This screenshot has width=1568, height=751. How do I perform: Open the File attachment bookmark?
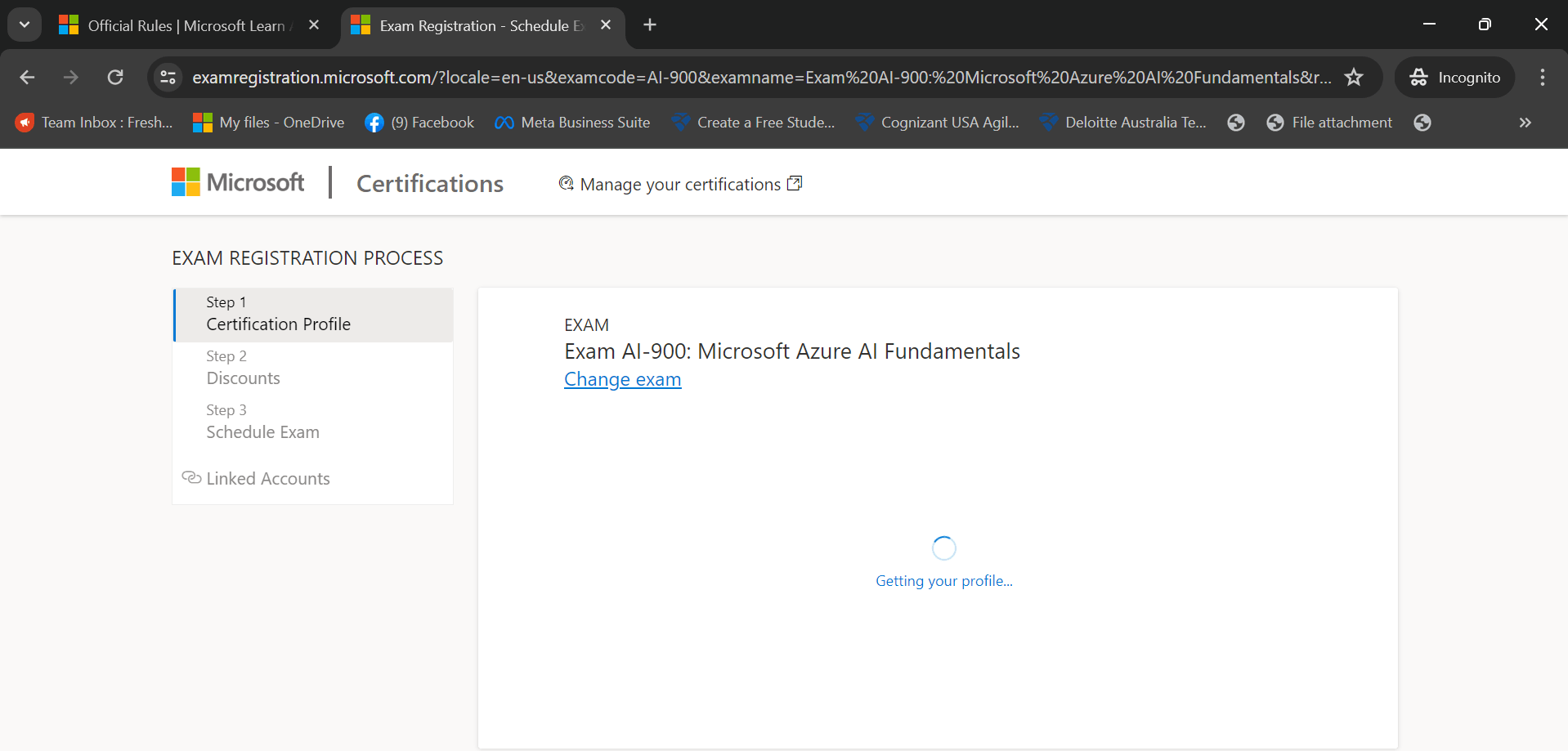[1329, 123]
